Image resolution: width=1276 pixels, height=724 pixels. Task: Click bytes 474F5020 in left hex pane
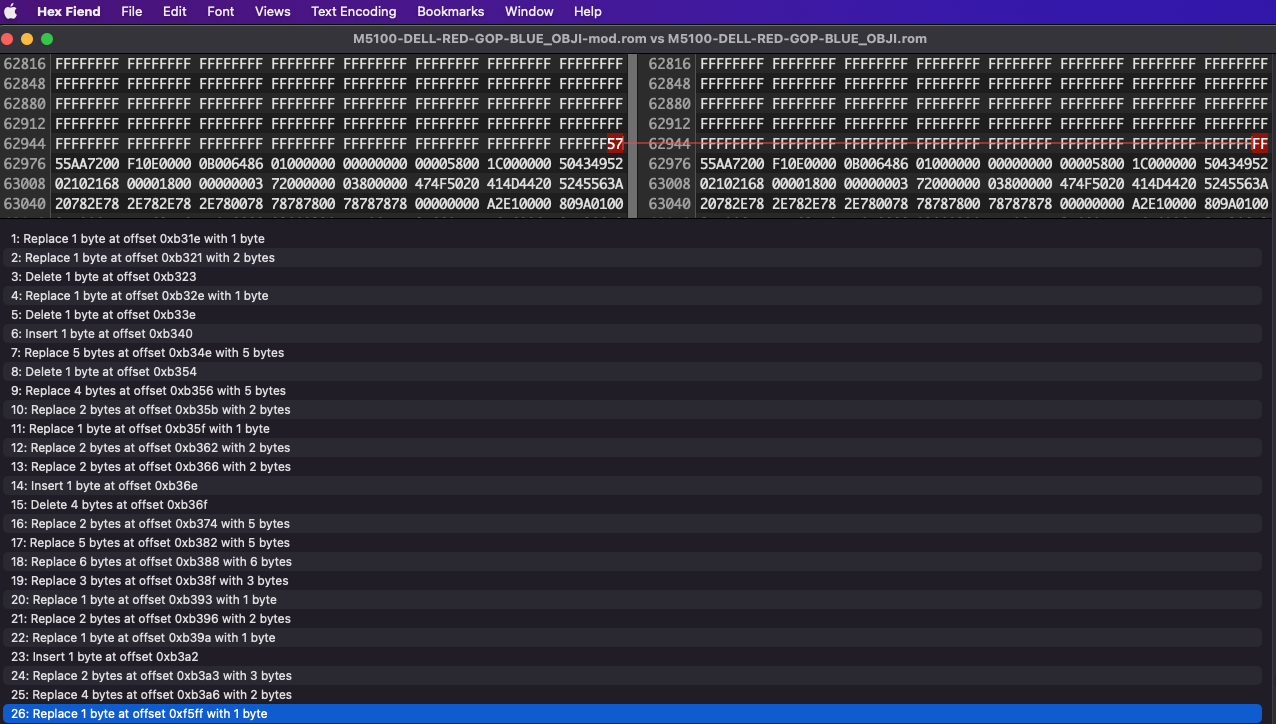click(447, 184)
